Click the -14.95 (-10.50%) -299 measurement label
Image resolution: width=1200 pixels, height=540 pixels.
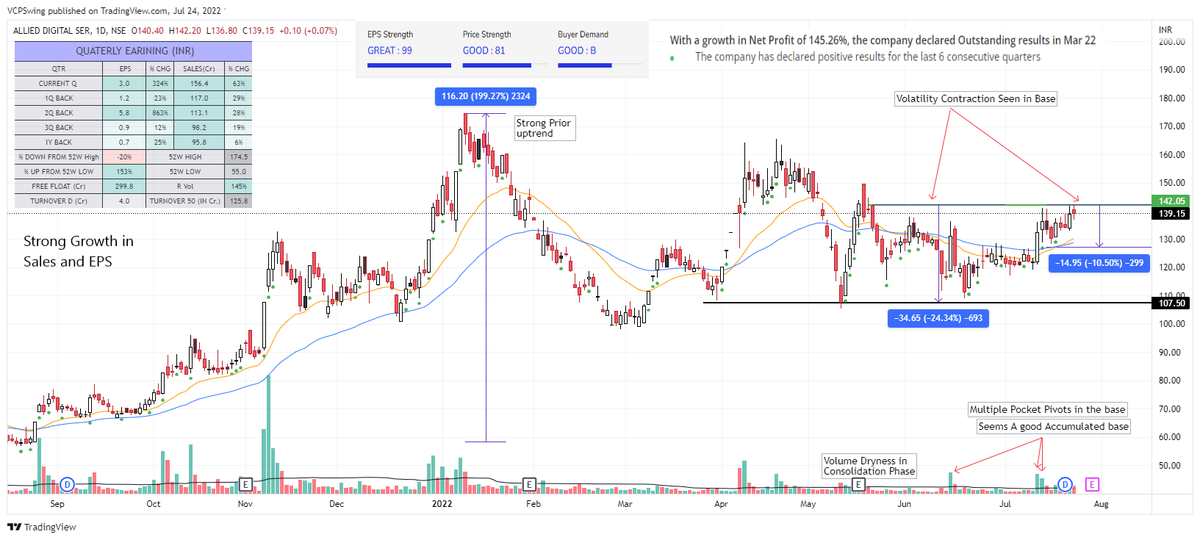1098,264
